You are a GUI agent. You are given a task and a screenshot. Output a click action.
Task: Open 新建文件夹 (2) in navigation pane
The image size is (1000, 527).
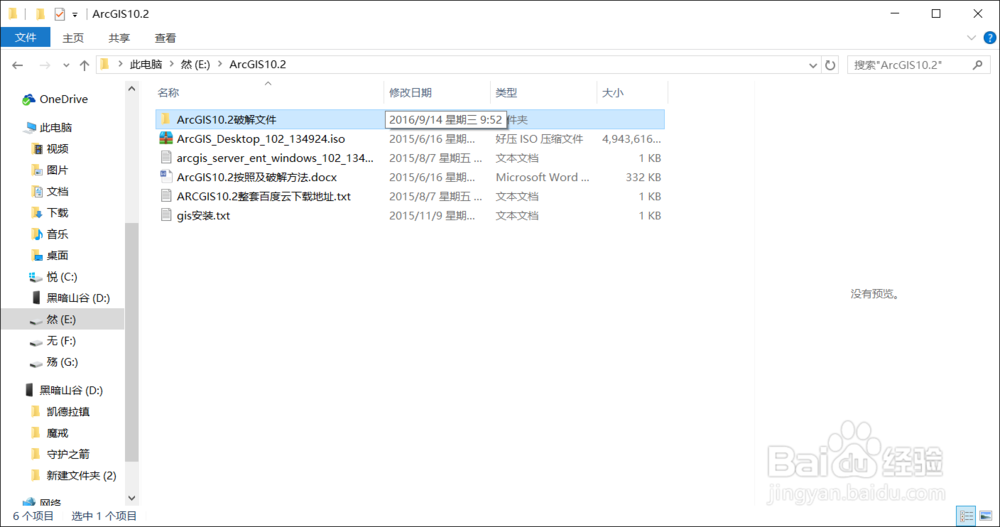81,475
